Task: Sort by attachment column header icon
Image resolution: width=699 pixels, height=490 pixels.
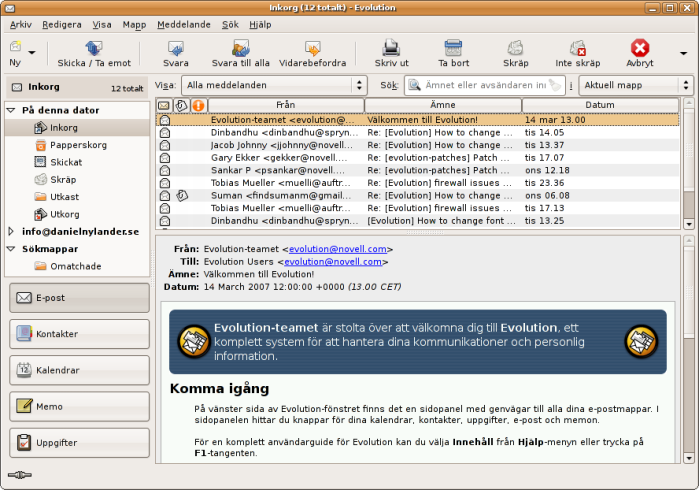Action: coord(181,105)
